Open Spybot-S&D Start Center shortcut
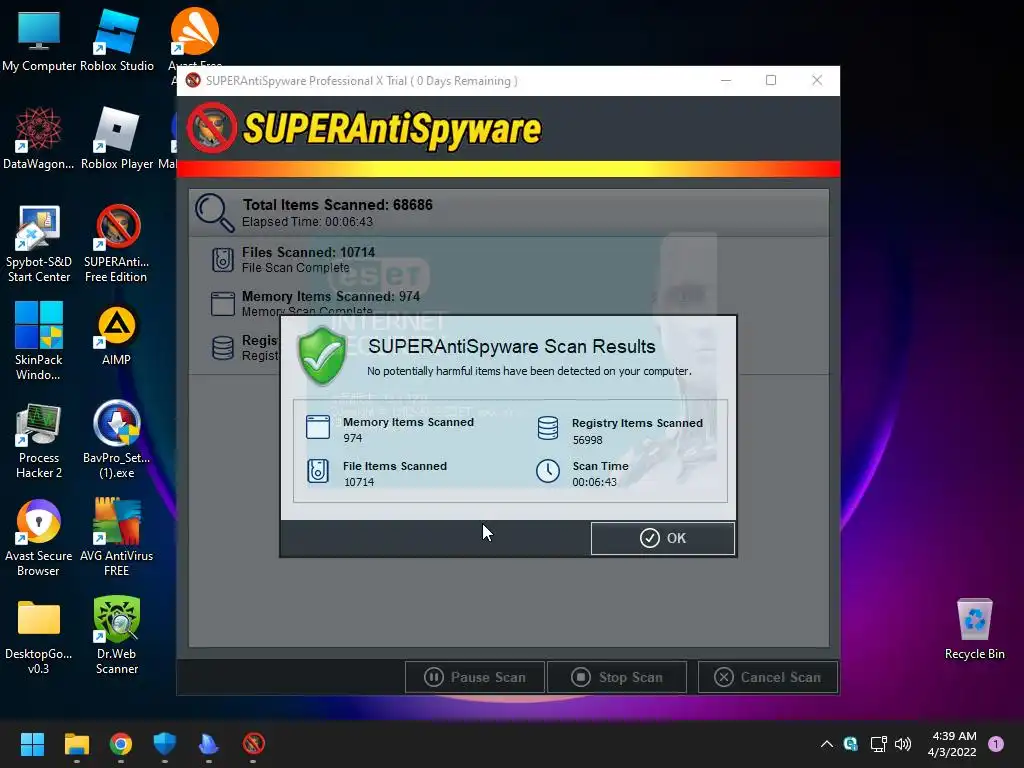Viewport: 1024px width, 768px height. tap(39, 243)
